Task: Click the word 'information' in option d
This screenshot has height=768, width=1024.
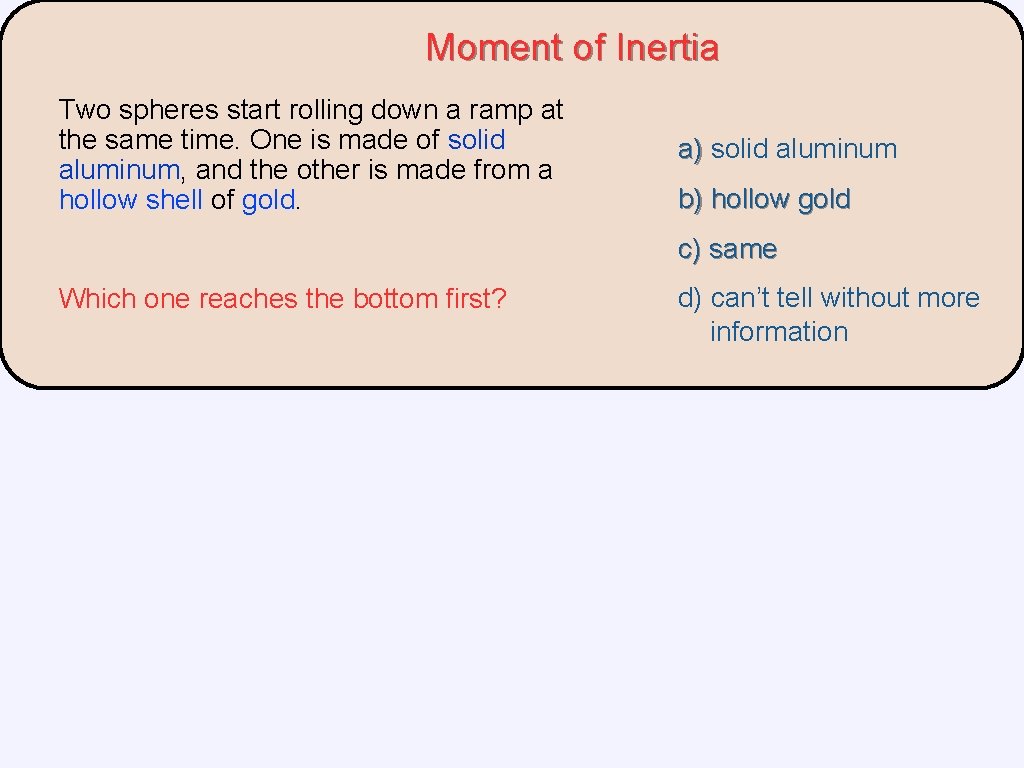Action: click(778, 332)
